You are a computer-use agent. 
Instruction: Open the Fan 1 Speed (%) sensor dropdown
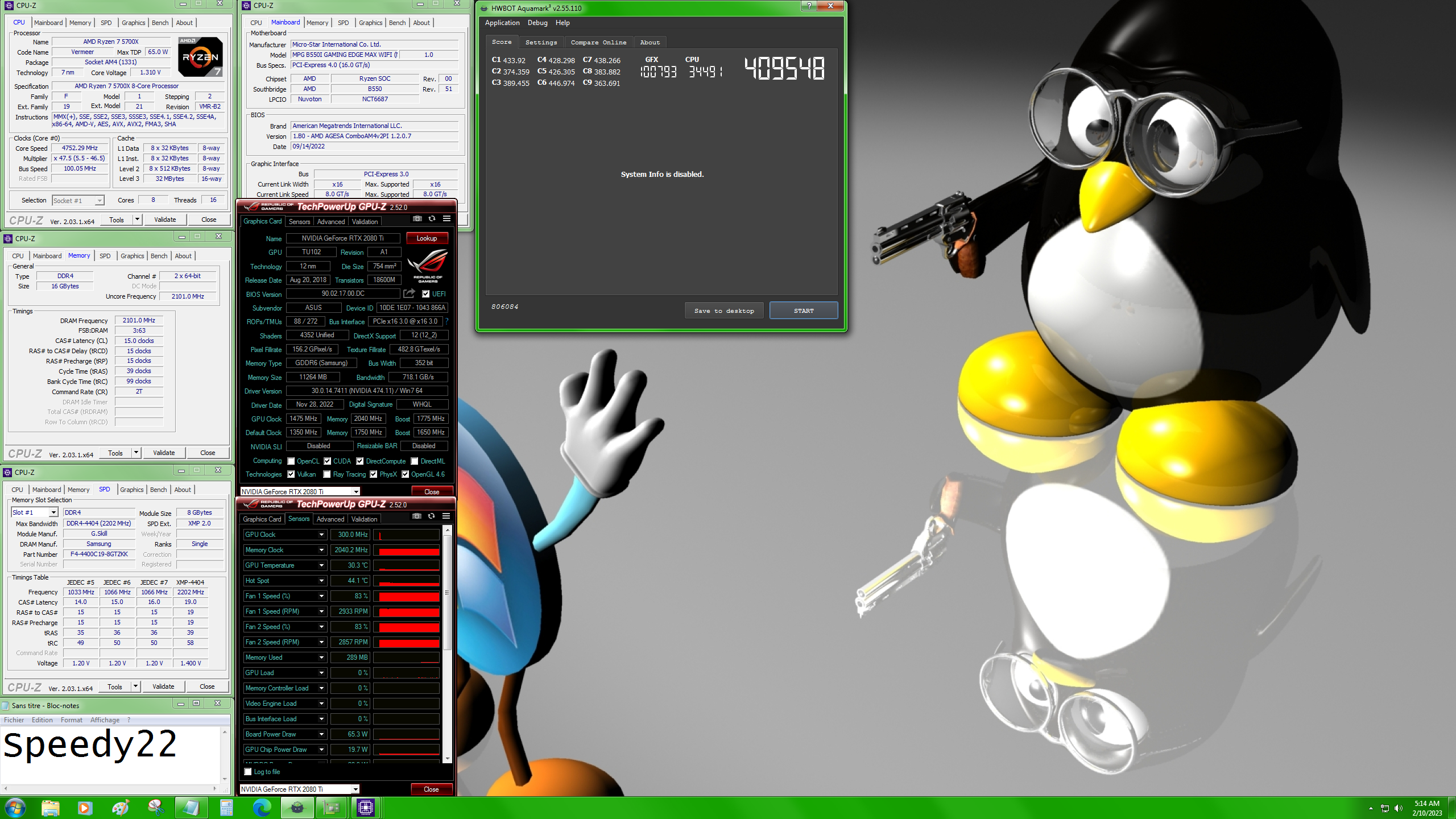pos(321,596)
